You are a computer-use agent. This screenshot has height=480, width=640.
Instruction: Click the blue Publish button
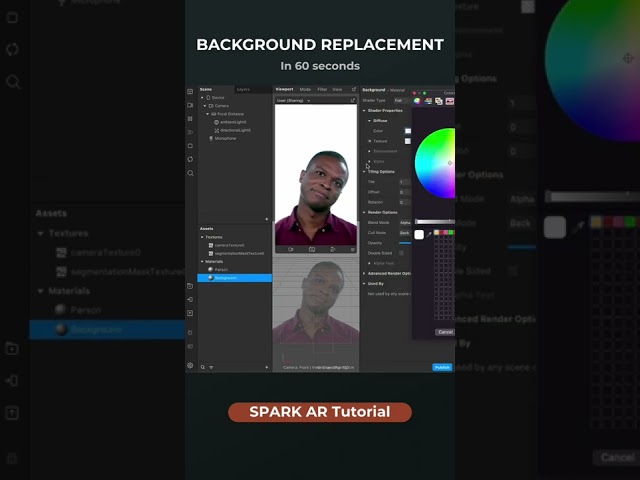click(442, 367)
